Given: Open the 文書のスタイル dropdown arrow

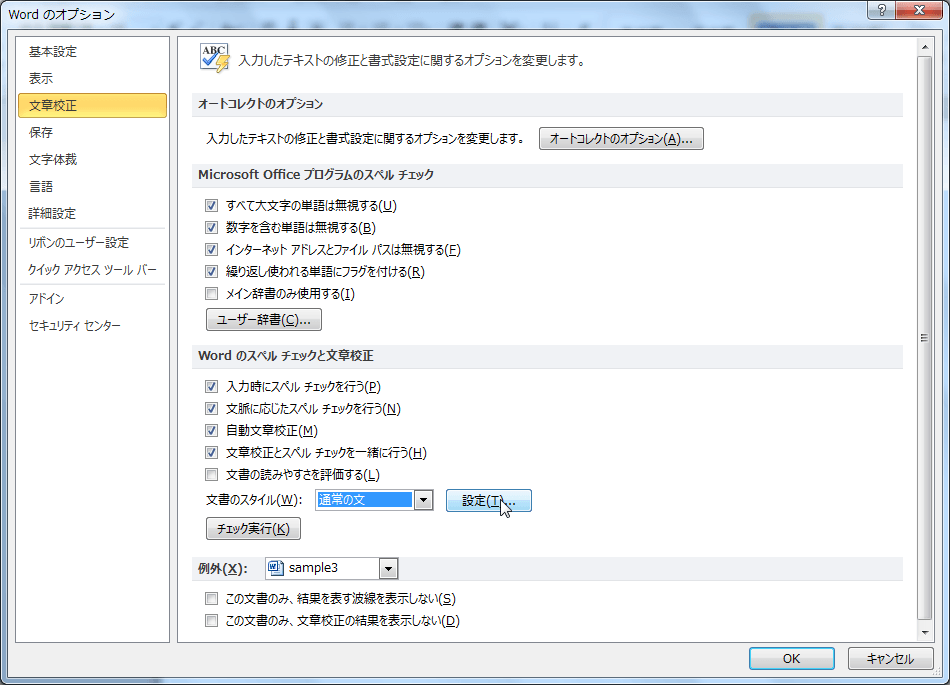Looking at the screenshot, I should (424, 500).
